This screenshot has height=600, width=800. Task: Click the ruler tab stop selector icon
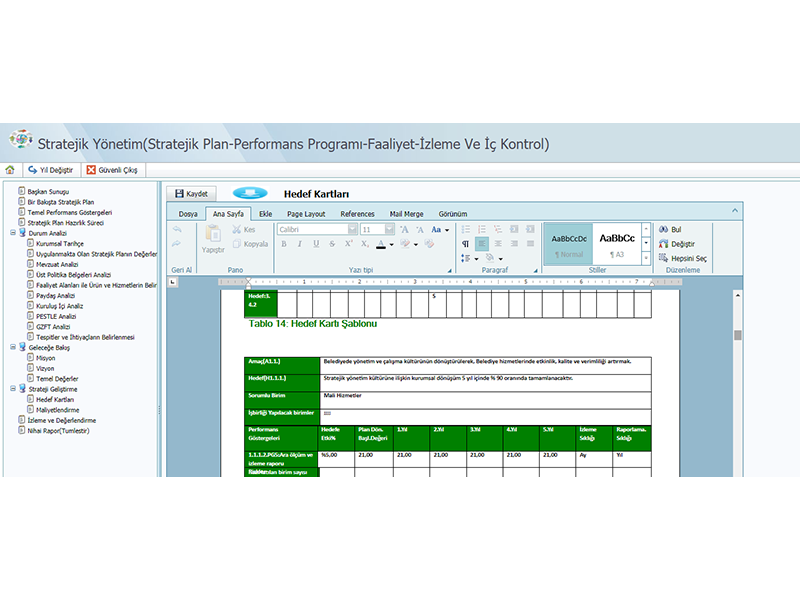point(173,282)
